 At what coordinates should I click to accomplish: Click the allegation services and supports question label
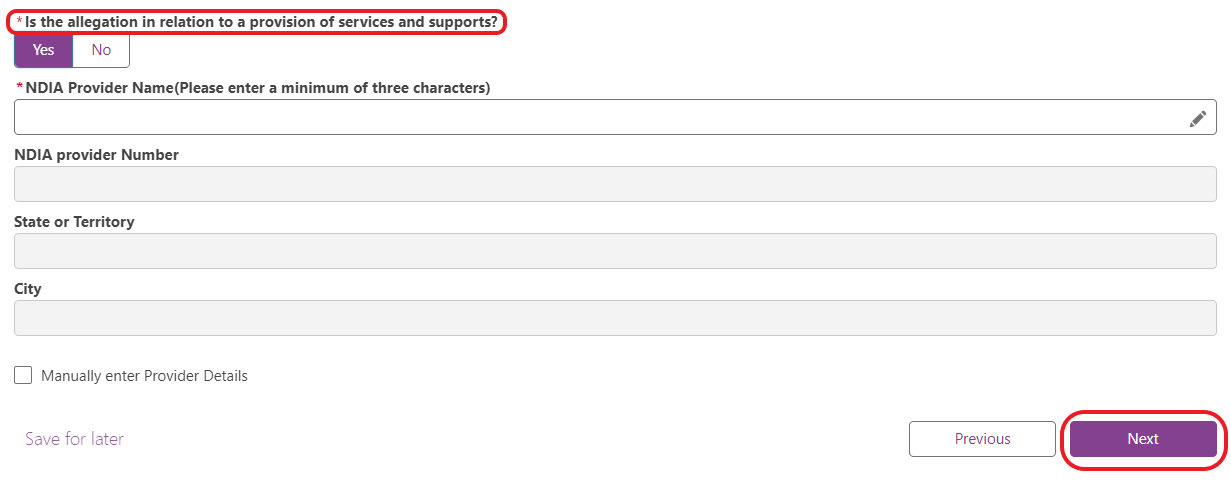[x=261, y=21]
